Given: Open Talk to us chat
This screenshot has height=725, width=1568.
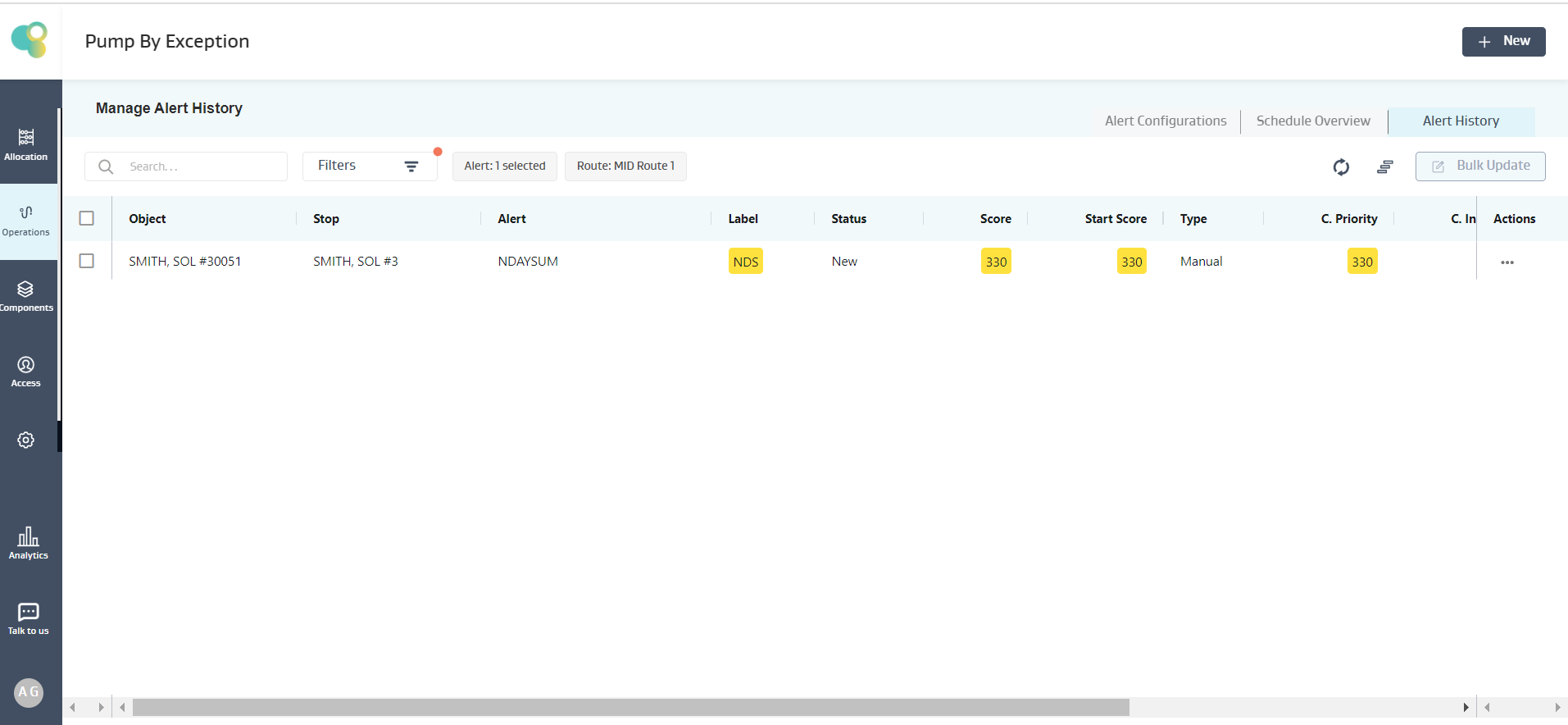Looking at the screenshot, I should click(x=28, y=618).
